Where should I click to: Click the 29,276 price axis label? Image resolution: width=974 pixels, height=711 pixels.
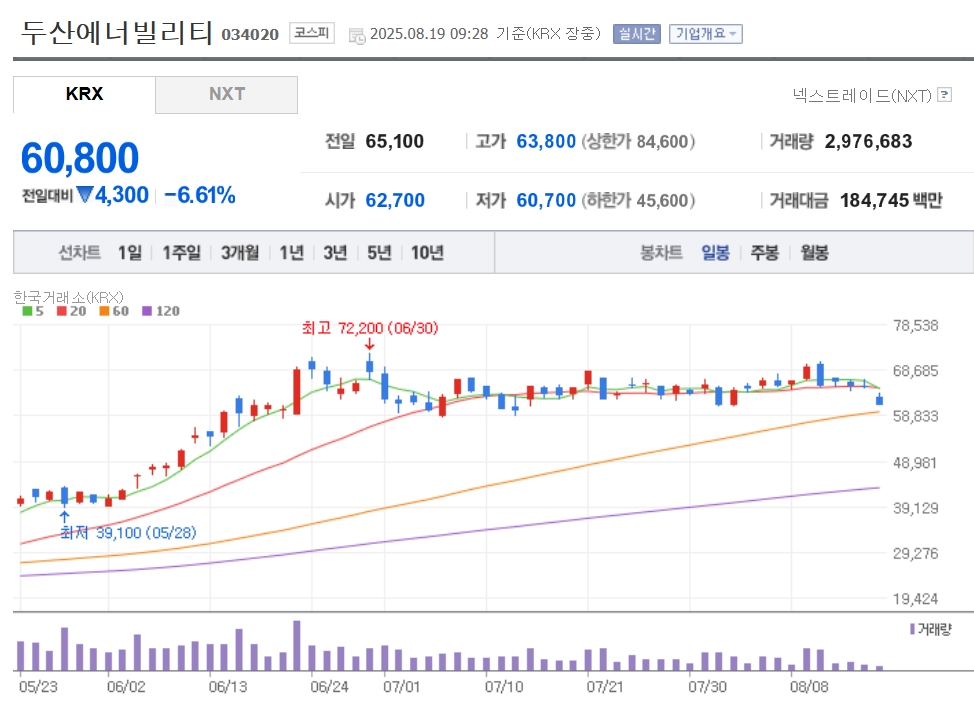(915, 553)
